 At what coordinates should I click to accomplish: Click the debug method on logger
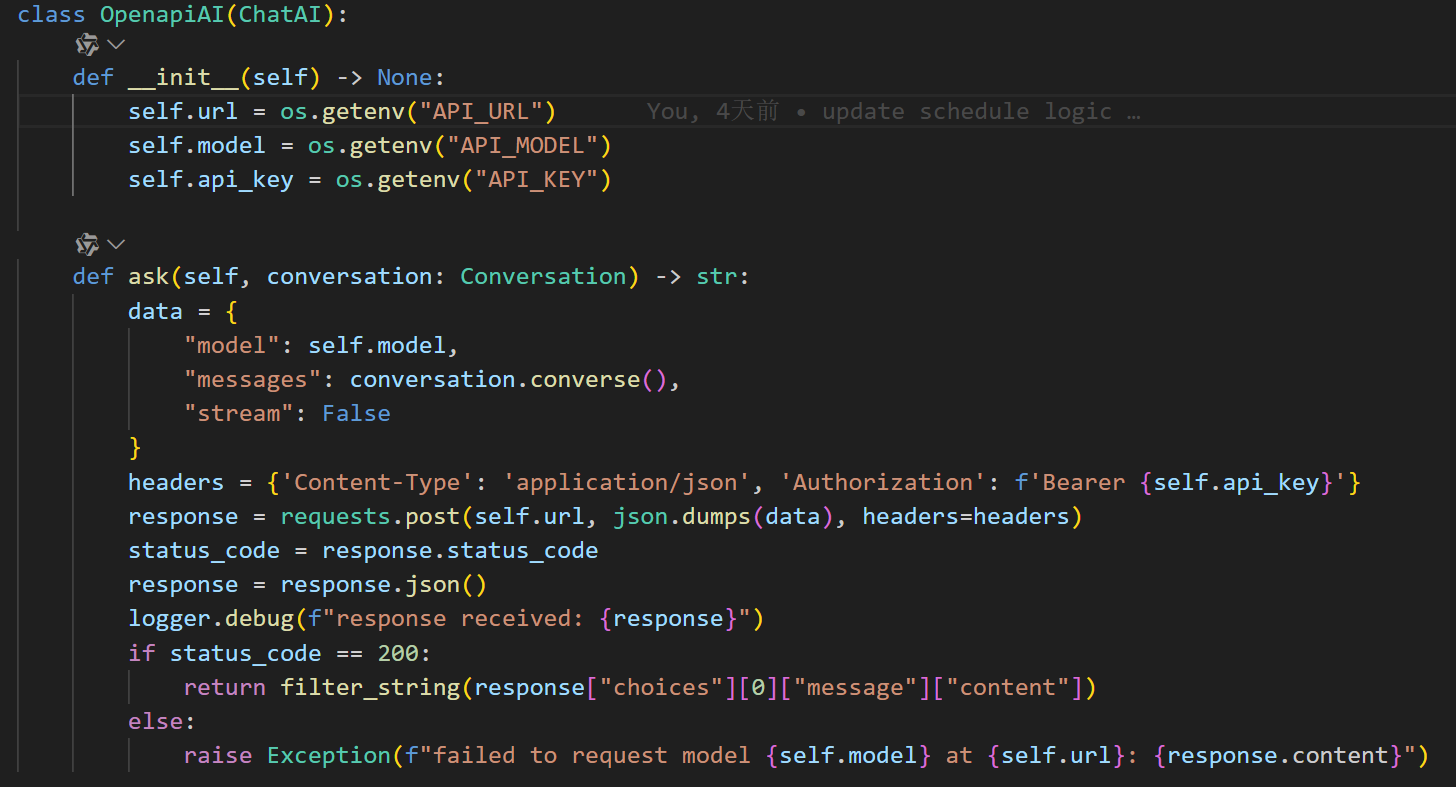point(259,619)
